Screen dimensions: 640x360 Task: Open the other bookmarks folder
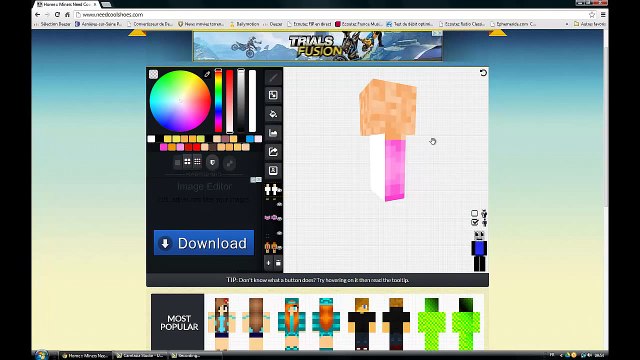[589, 24]
